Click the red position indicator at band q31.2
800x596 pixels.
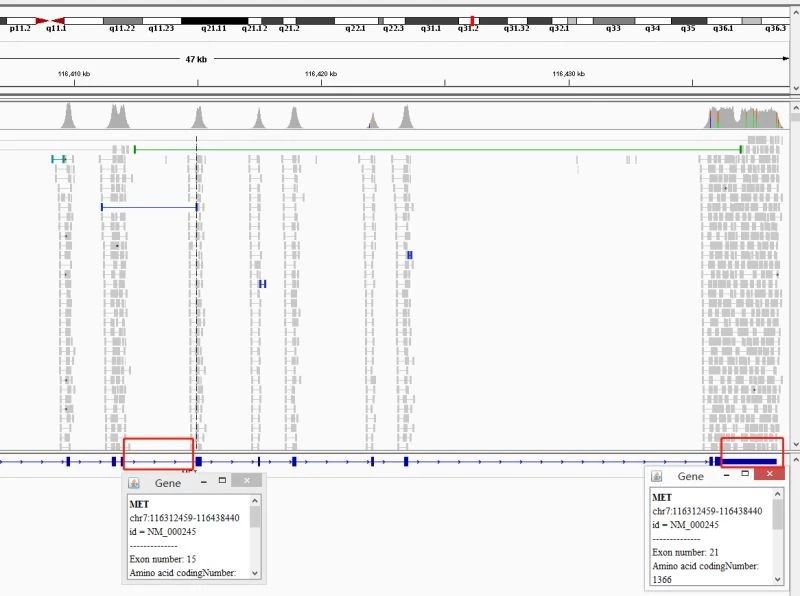pyautogui.click(x=472, y=19)
